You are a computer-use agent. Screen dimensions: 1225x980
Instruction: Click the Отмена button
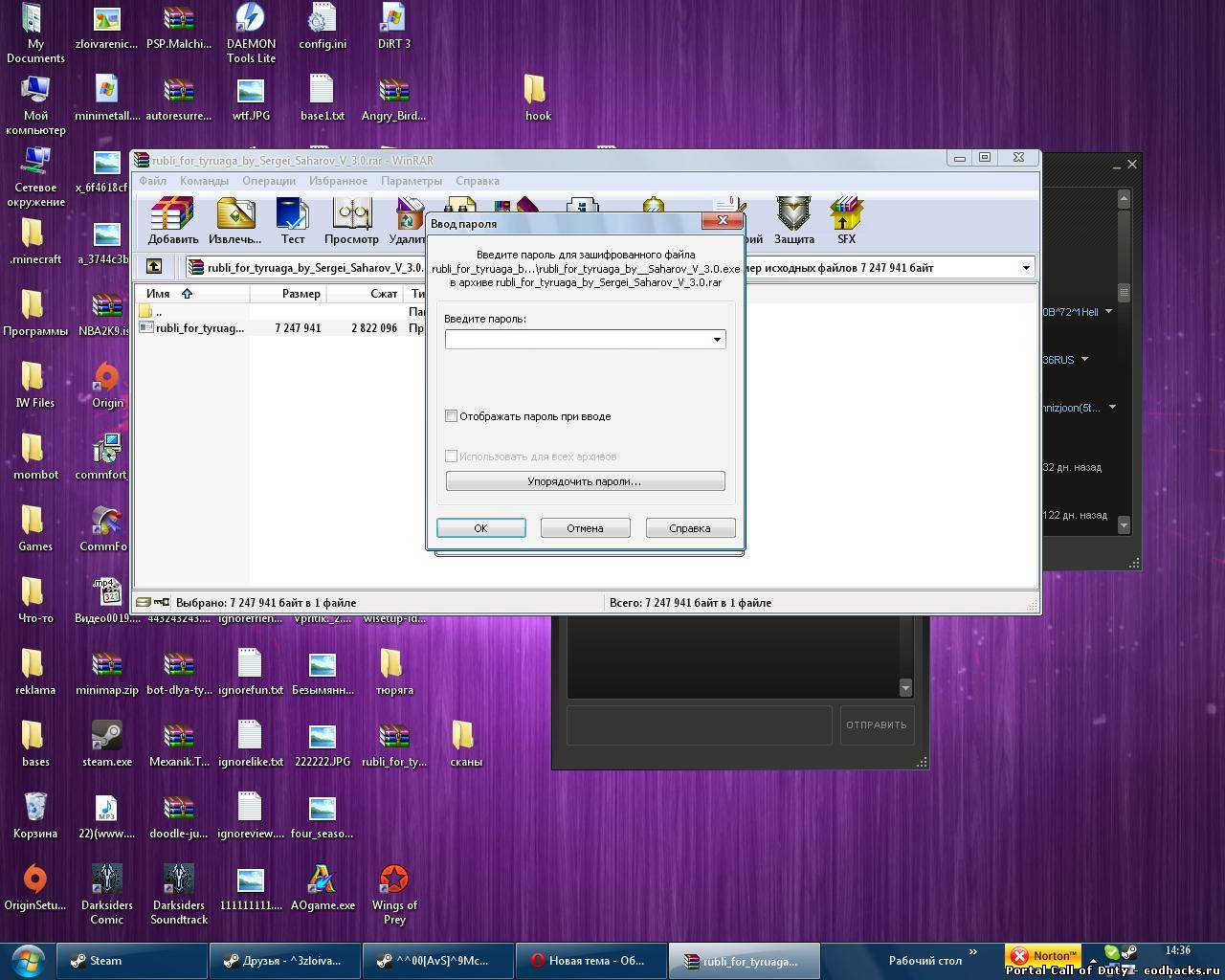point(585,528)
